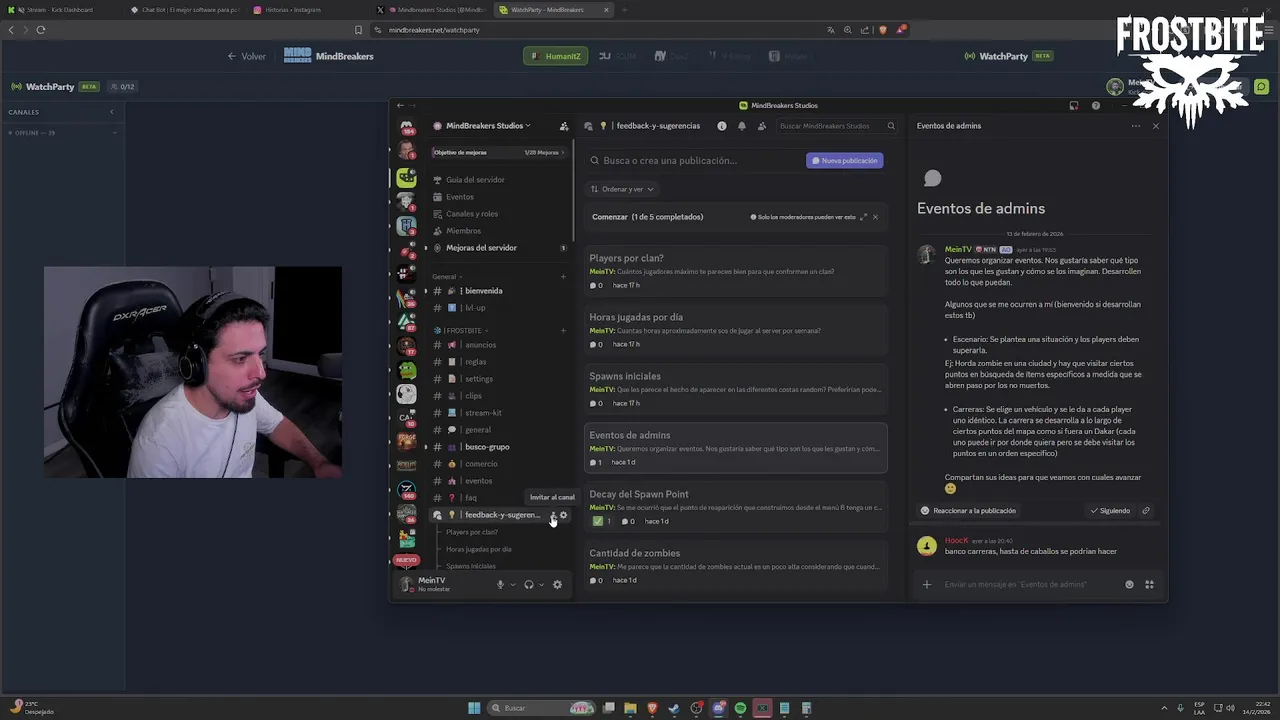Open server Eventos in Discord sidebar

click(x=499, y=197)
